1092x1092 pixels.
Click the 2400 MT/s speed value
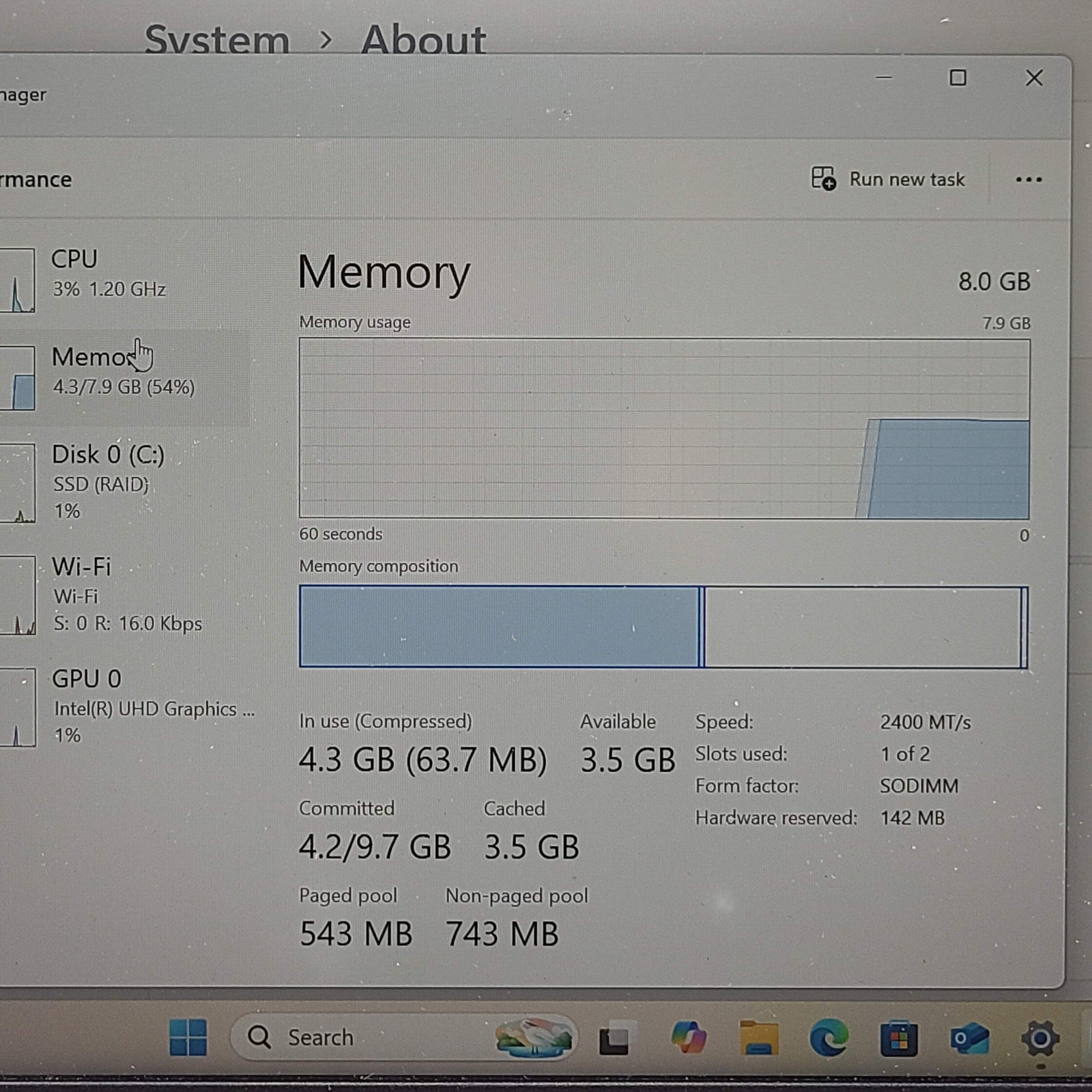[x=925, y=722]
